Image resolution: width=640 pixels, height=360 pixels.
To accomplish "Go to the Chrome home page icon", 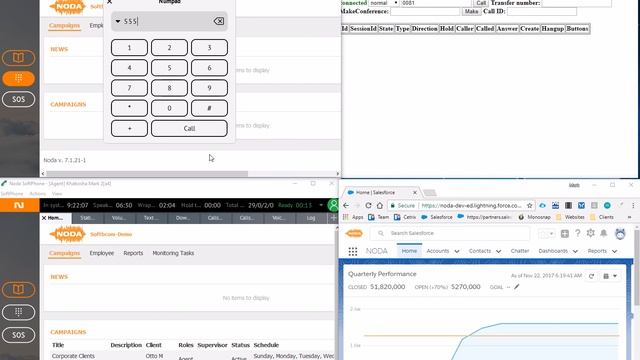I will (380, 205).
